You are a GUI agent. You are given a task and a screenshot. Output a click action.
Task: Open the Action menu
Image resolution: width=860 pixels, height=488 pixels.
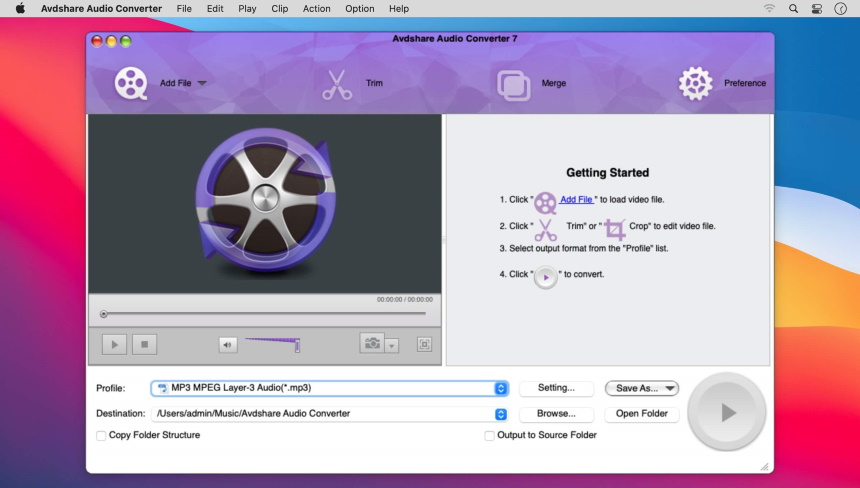click(x=317, y=9)
